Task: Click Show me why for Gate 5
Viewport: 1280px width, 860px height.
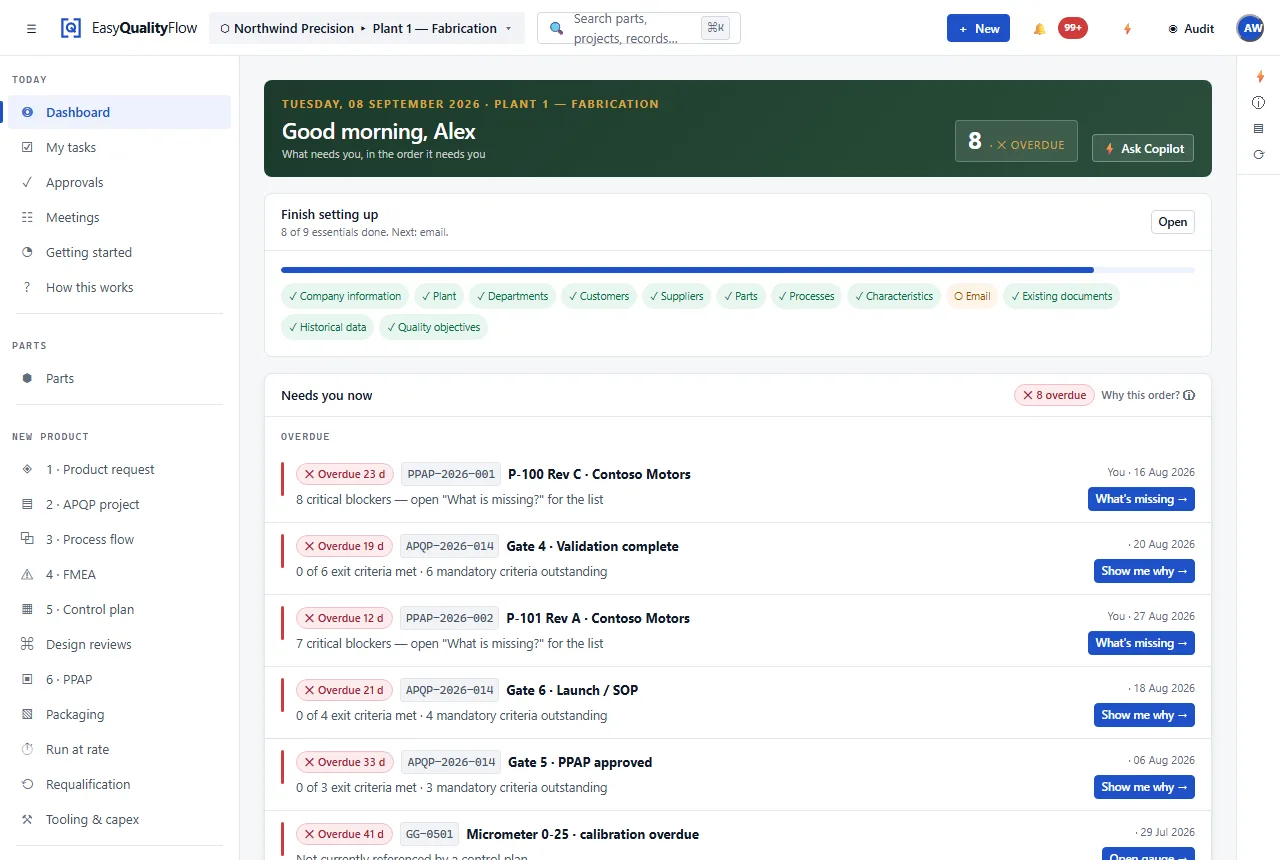Action: [1144, 787]
